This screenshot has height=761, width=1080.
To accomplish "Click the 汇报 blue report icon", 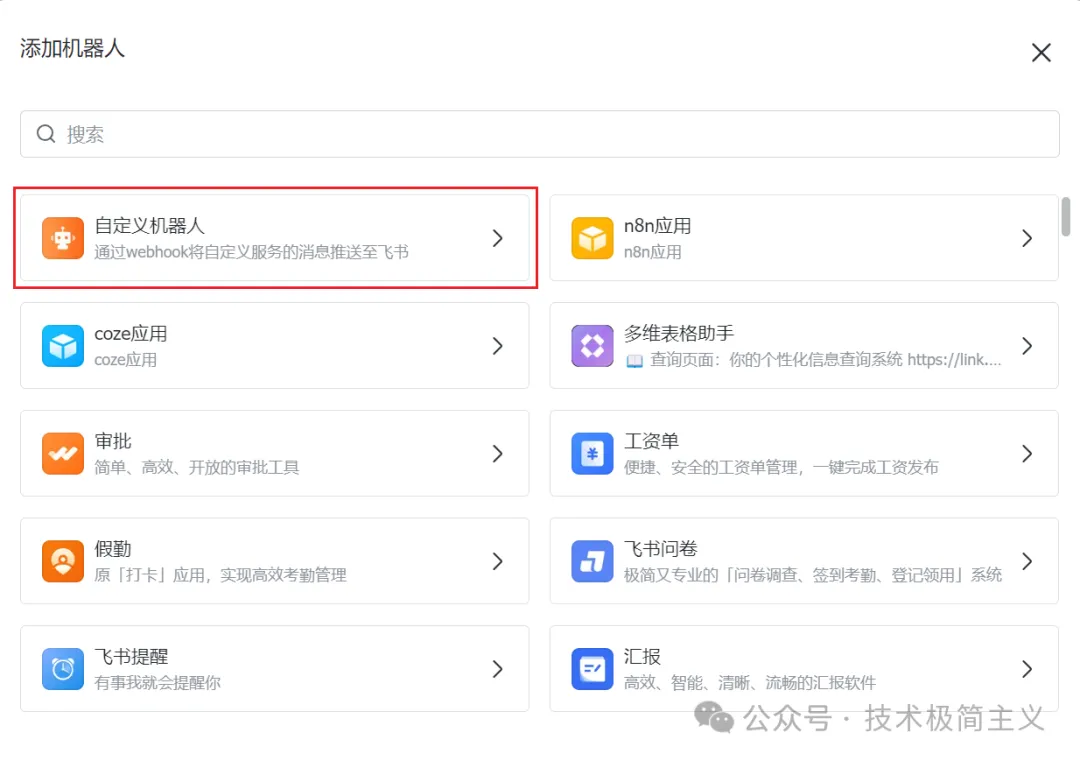I will tap(592, 669).
